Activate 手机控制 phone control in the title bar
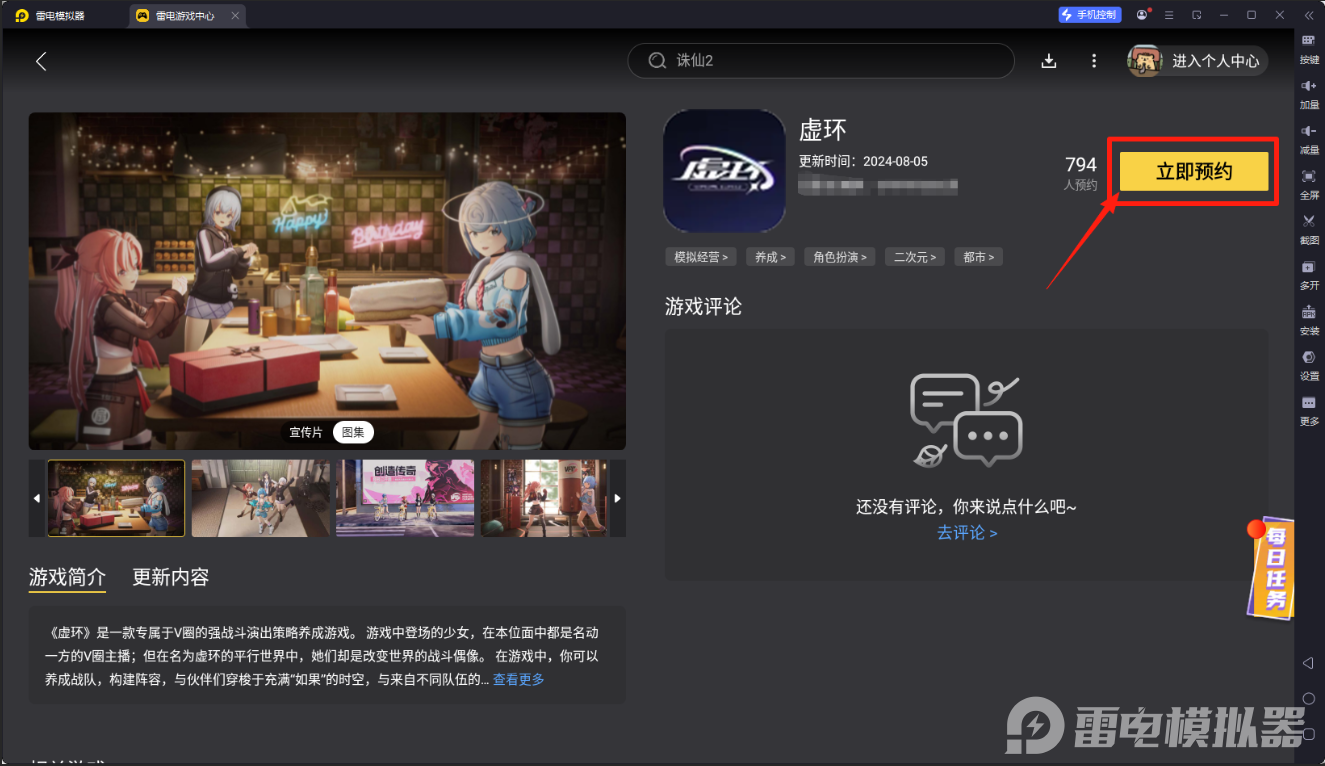1325x766 pixels. tap(1089, 14)
